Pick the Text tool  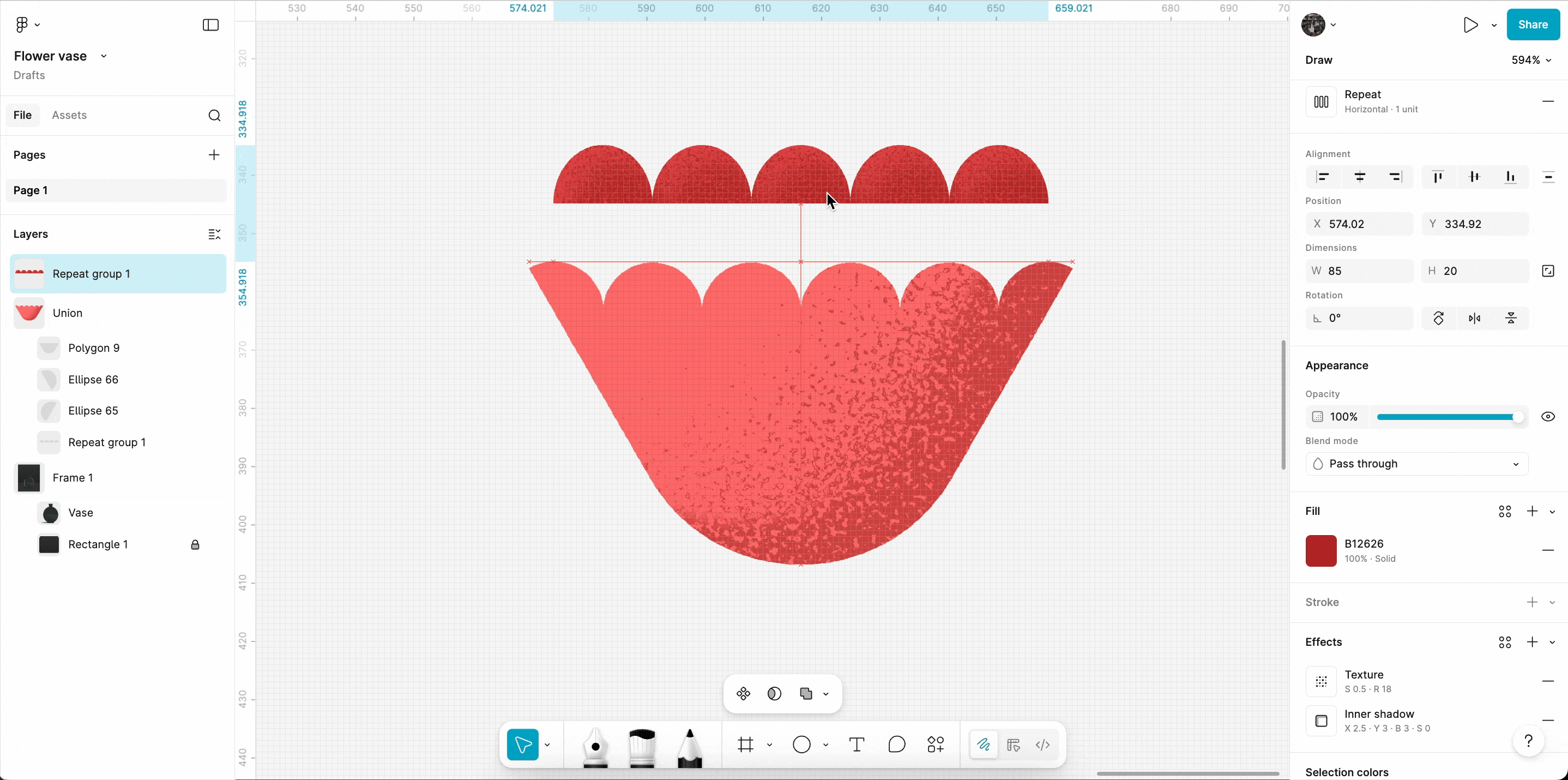857,744
